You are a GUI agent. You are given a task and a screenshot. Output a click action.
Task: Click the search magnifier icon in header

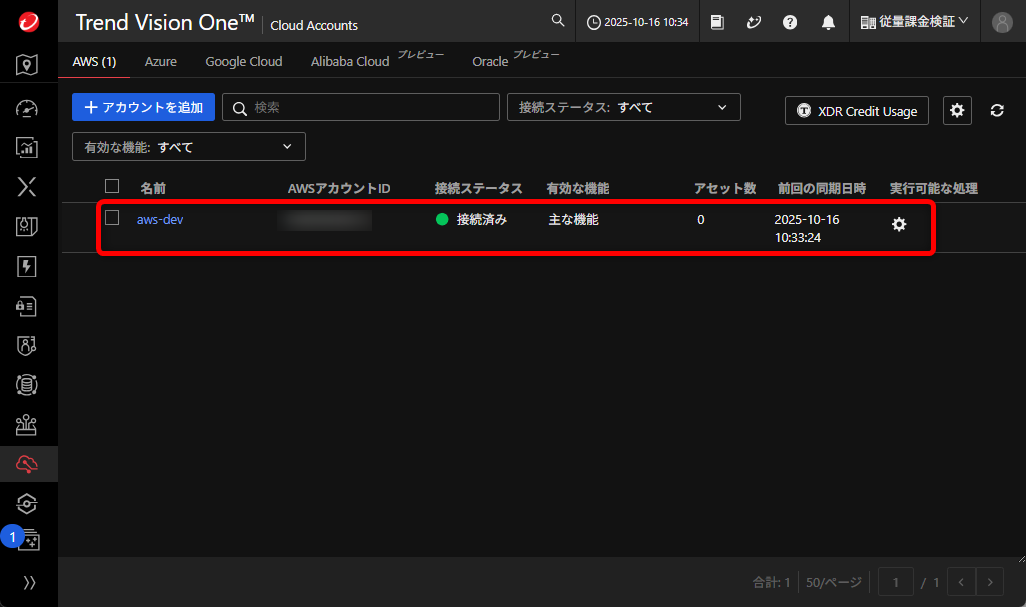click(558, 21)
